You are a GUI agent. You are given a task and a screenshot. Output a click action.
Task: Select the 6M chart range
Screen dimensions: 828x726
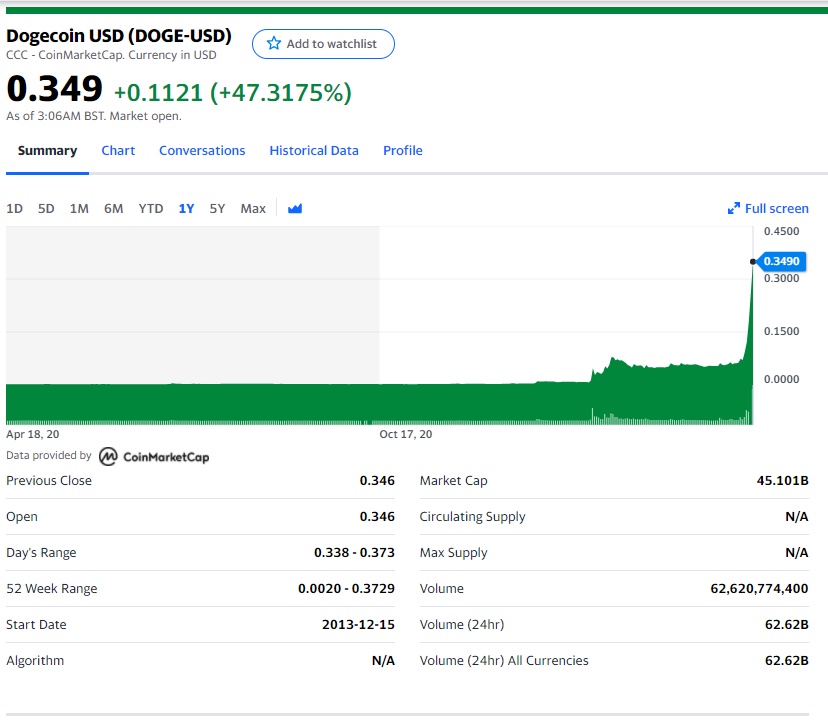point(114,209)
